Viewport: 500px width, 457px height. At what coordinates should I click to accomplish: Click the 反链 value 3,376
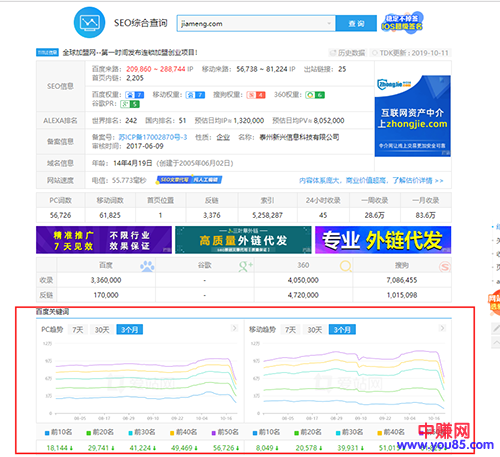click(212, 215)
